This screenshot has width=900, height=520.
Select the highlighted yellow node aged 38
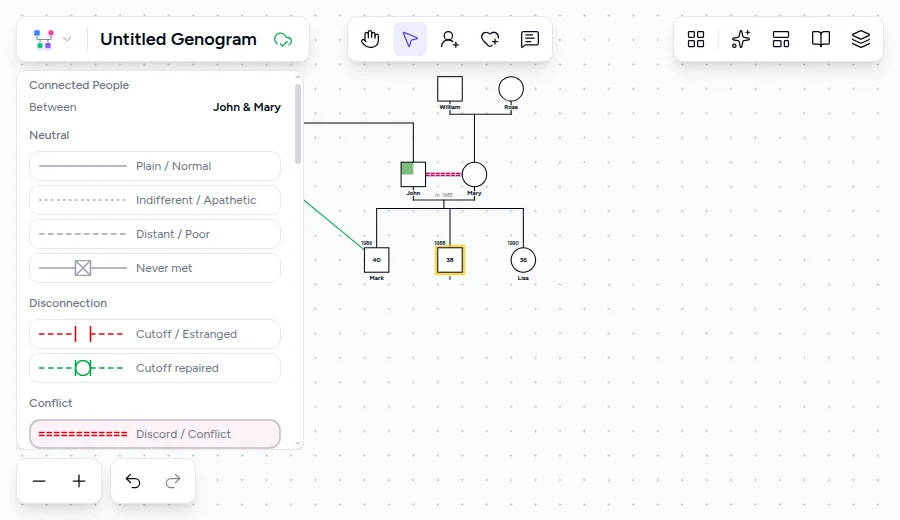click(x=449, y=260)
